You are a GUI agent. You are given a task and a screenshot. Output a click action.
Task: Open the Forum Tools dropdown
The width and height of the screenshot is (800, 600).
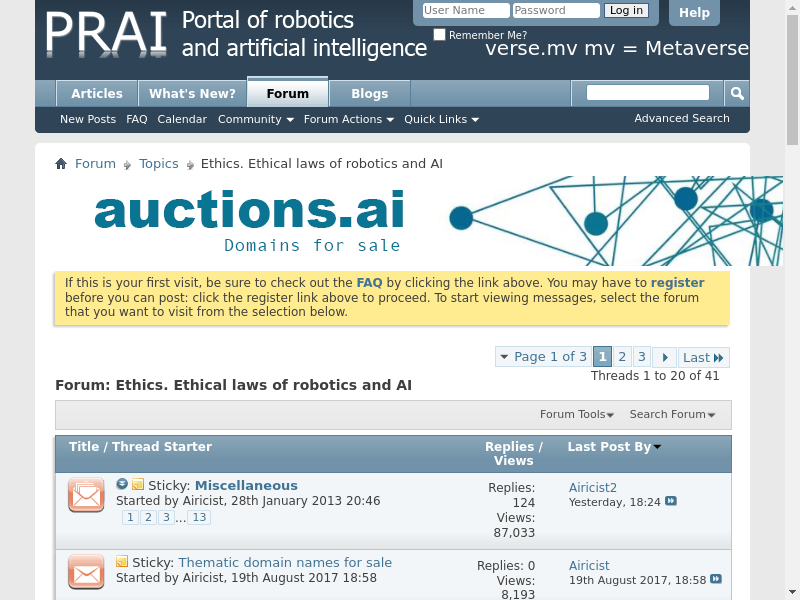tap(577, 414)
